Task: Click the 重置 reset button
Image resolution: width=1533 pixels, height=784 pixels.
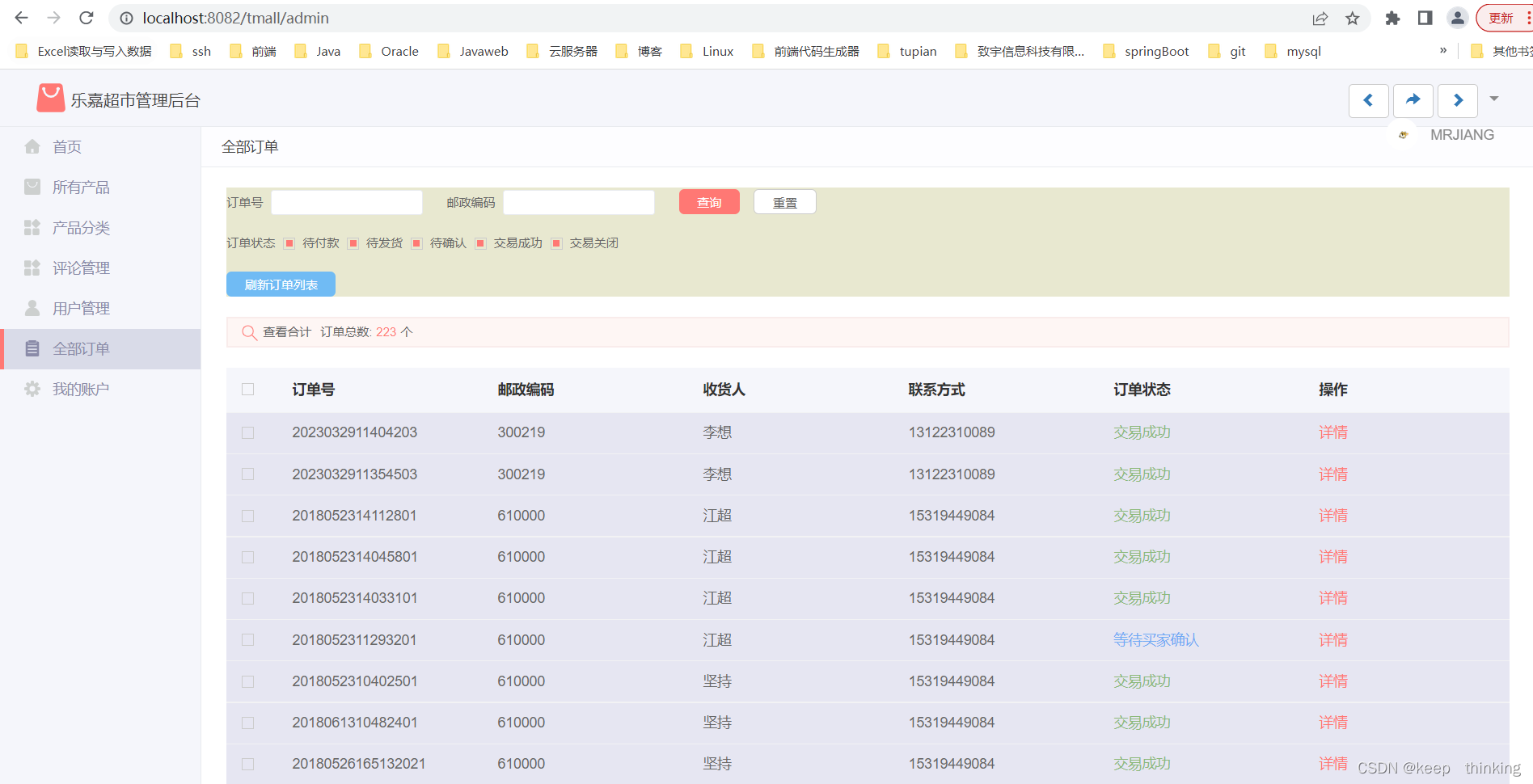Action: pos(784,202)
